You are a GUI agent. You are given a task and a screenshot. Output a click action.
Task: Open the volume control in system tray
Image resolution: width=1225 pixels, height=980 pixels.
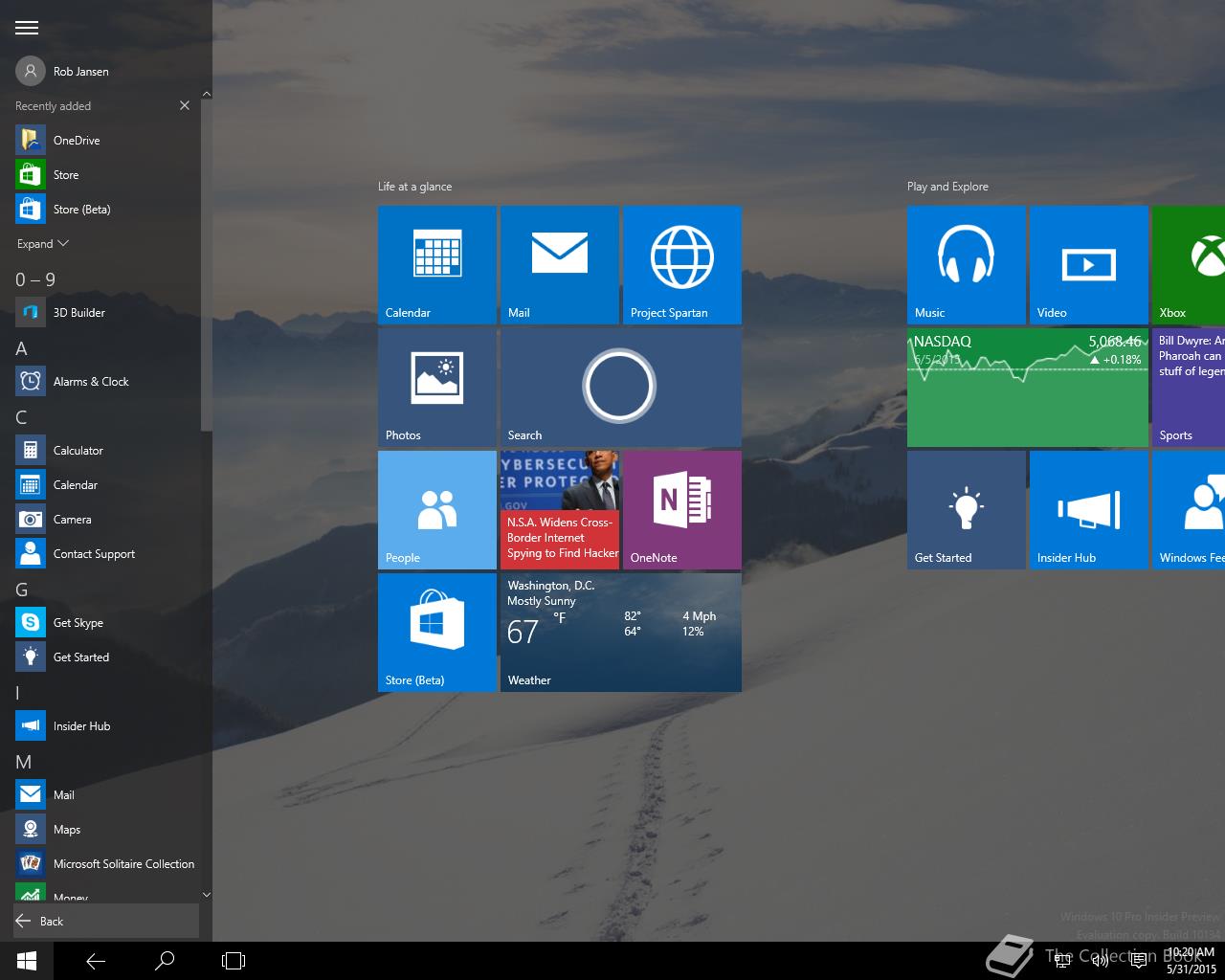click(x=1101, y=961)
